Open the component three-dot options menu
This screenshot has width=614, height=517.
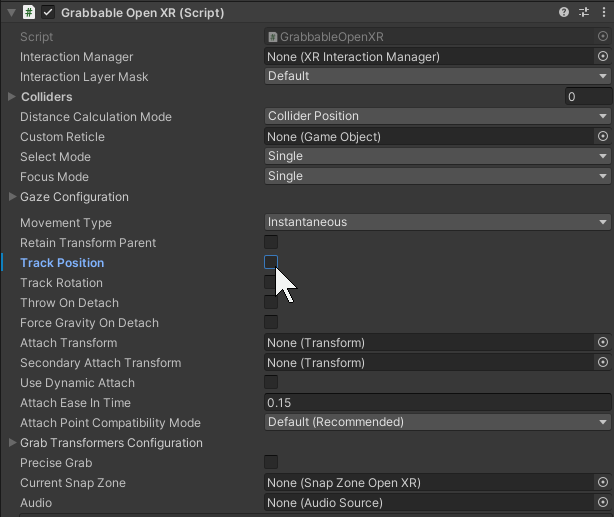[x=602, y=13]
